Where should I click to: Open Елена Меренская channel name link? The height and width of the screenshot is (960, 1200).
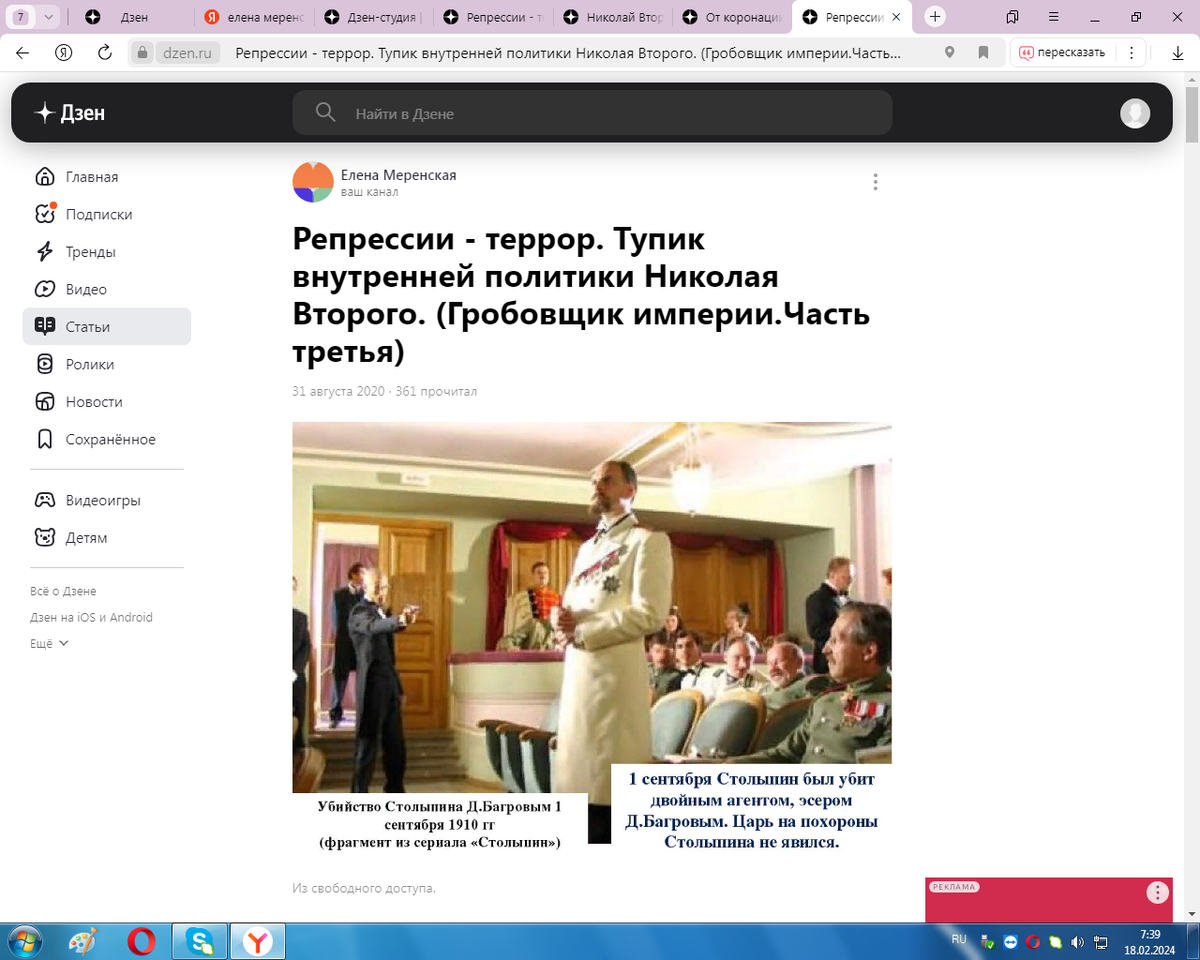(398, 175)
